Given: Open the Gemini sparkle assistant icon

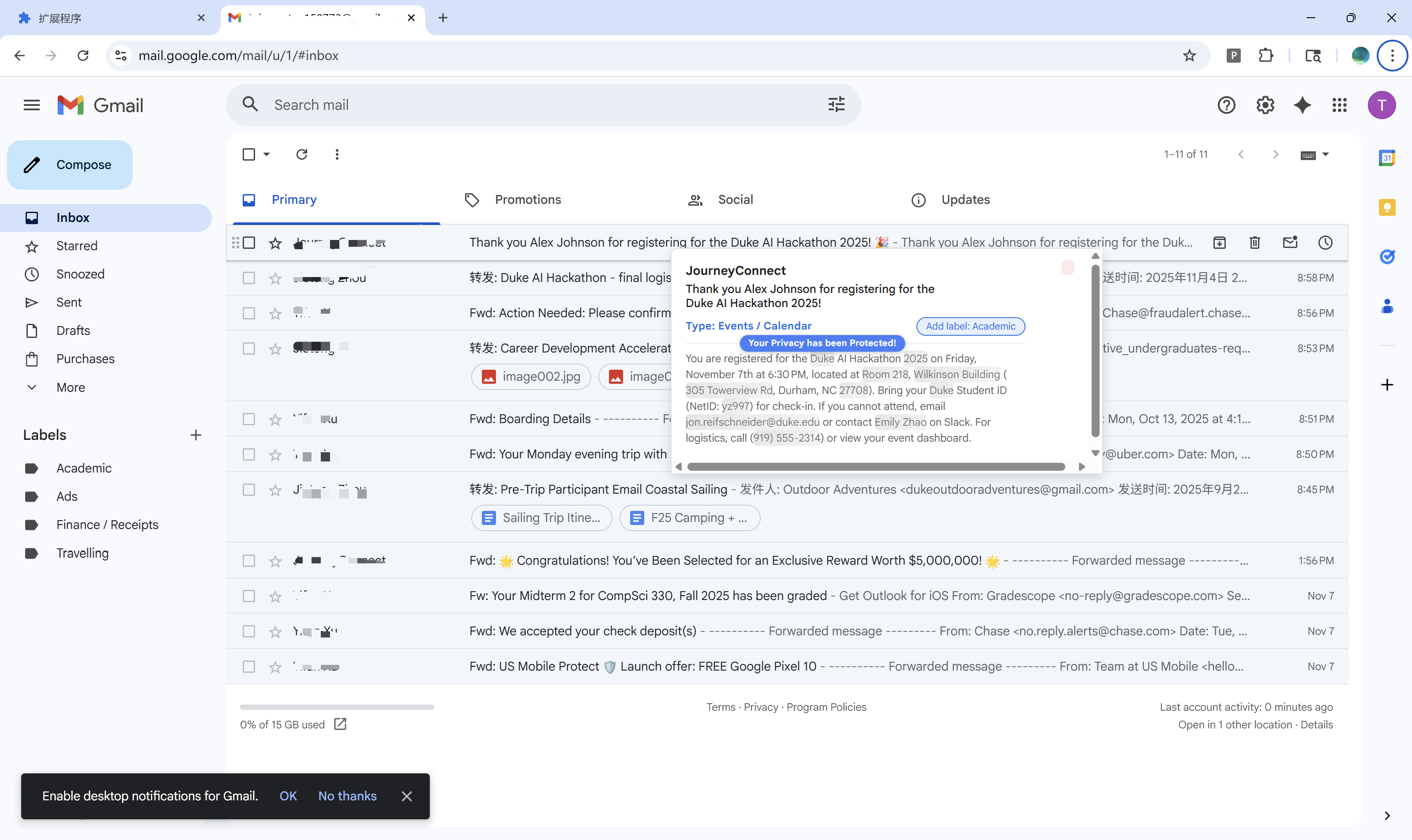Looking at the screenshot, I should tap(1302, 105).
